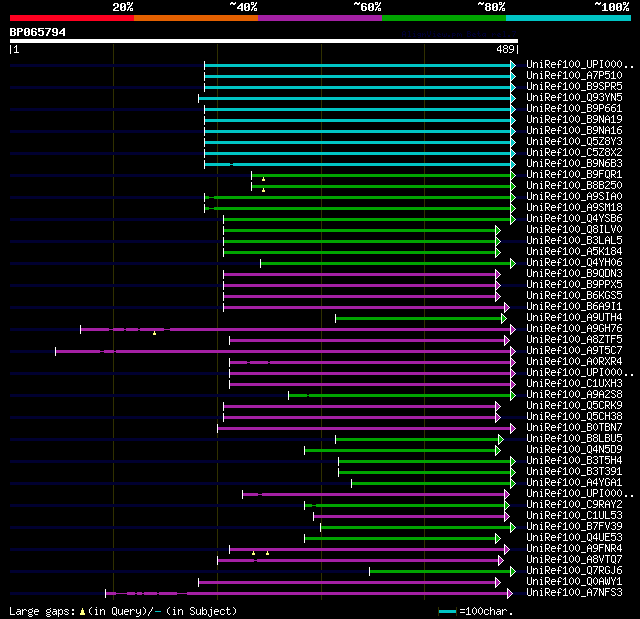Screen dimensions: 640x619
Task: Select the UniRef100_B3T5H4 label
Action: pos(574,461)
